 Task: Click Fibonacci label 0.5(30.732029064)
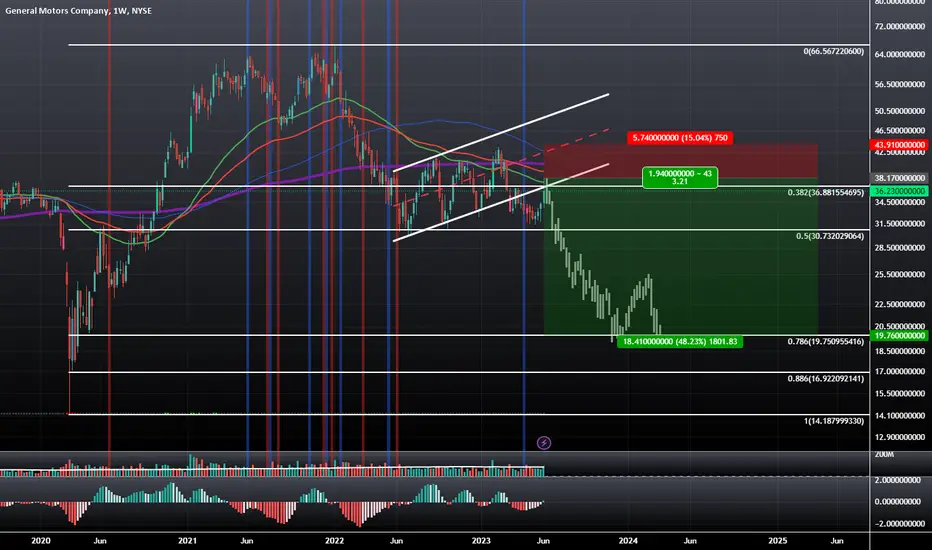click(x=830, y=236)
